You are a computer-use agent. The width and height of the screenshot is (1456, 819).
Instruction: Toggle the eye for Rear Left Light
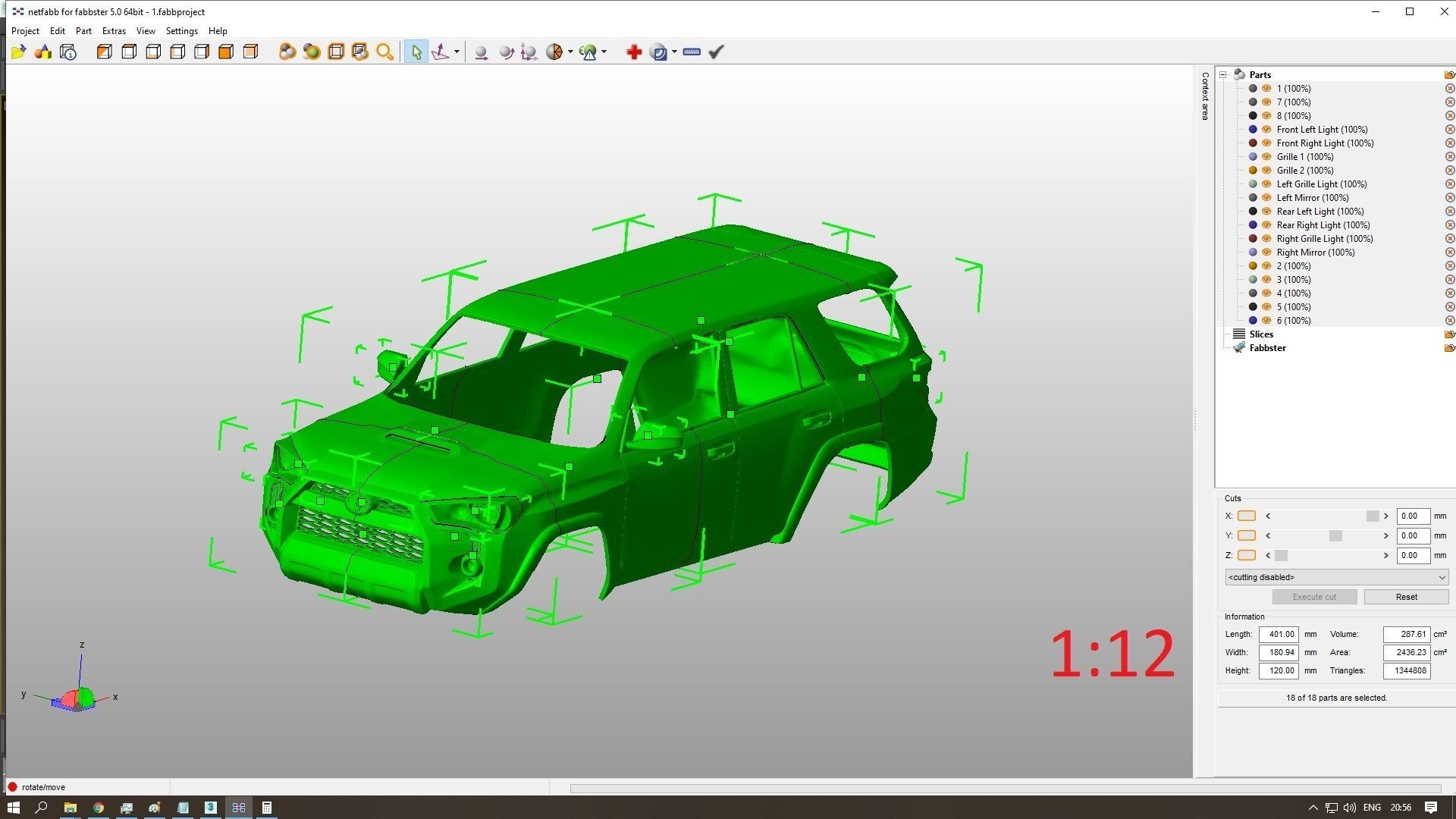1266,212
